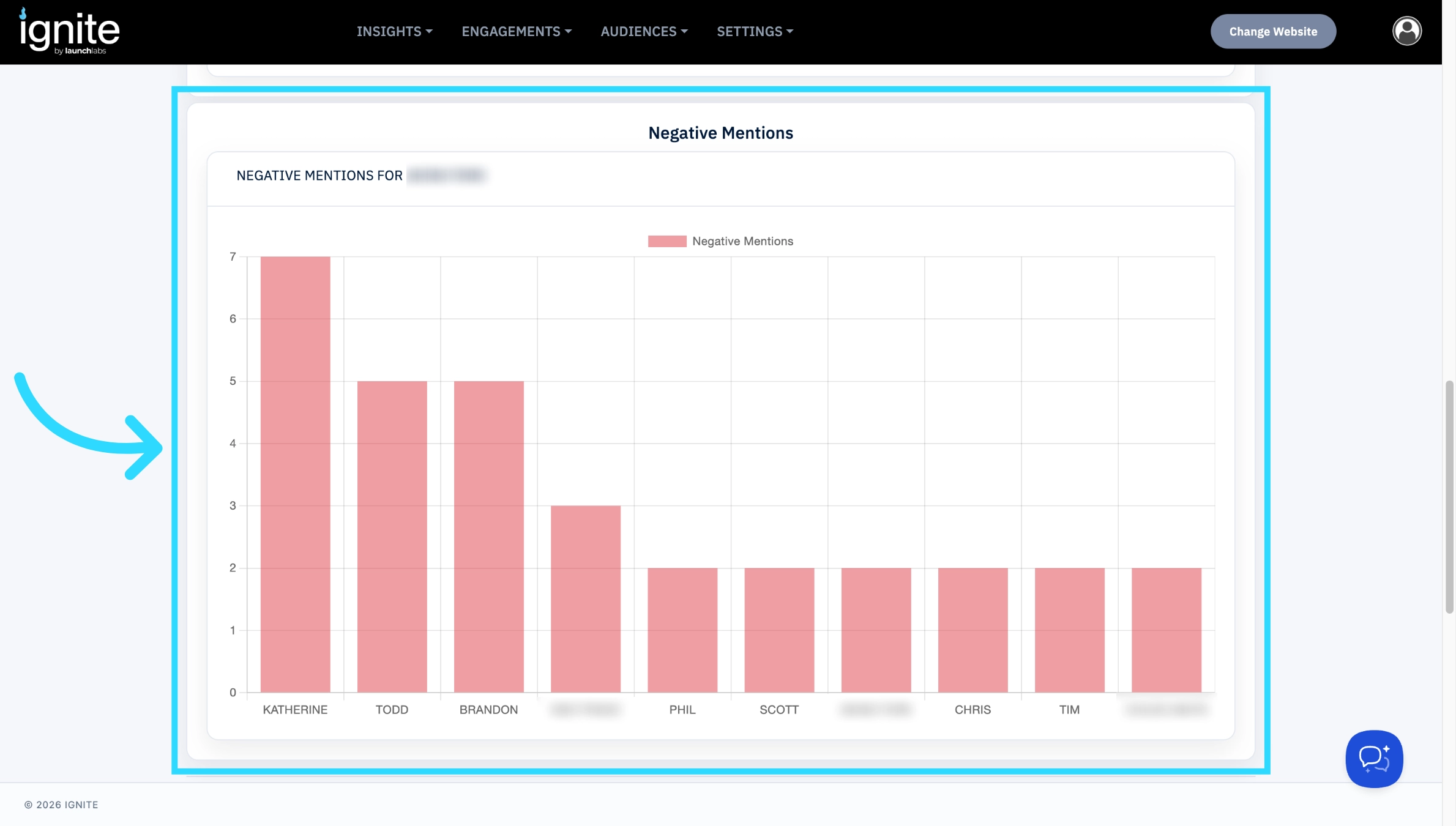This screenshot has width=1456, height=826.
Task: Click the 2026 IGNITE footer text
Action: [x=61, y=805]
